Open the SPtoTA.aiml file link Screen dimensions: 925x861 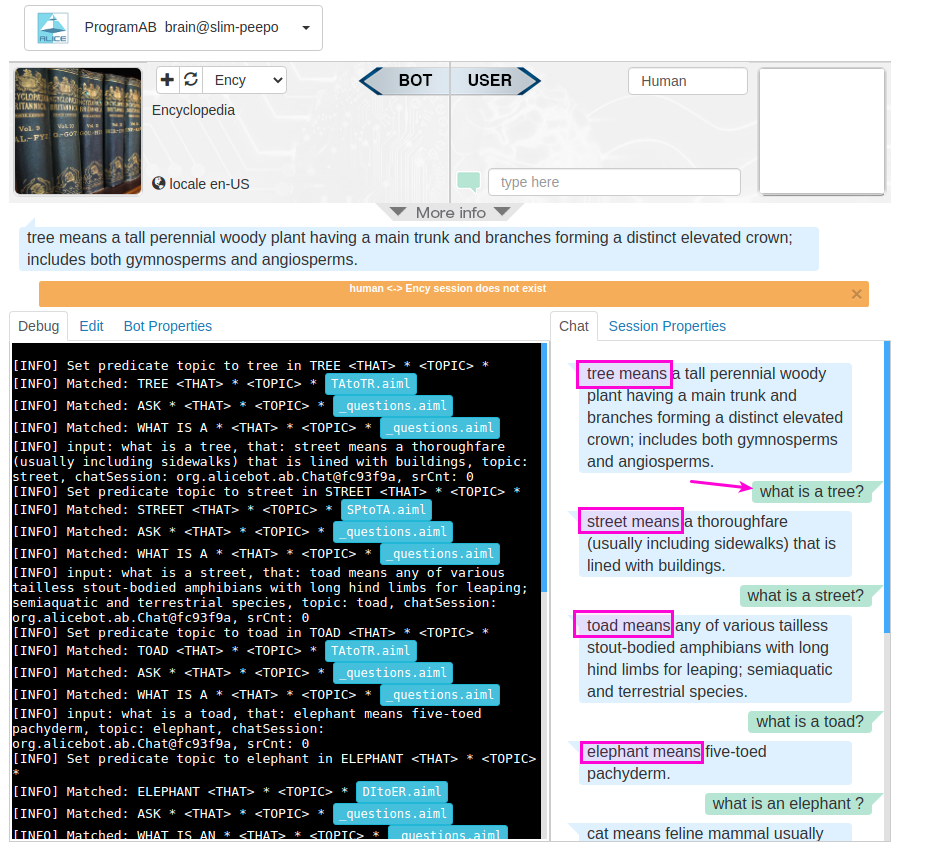point(386,510)
